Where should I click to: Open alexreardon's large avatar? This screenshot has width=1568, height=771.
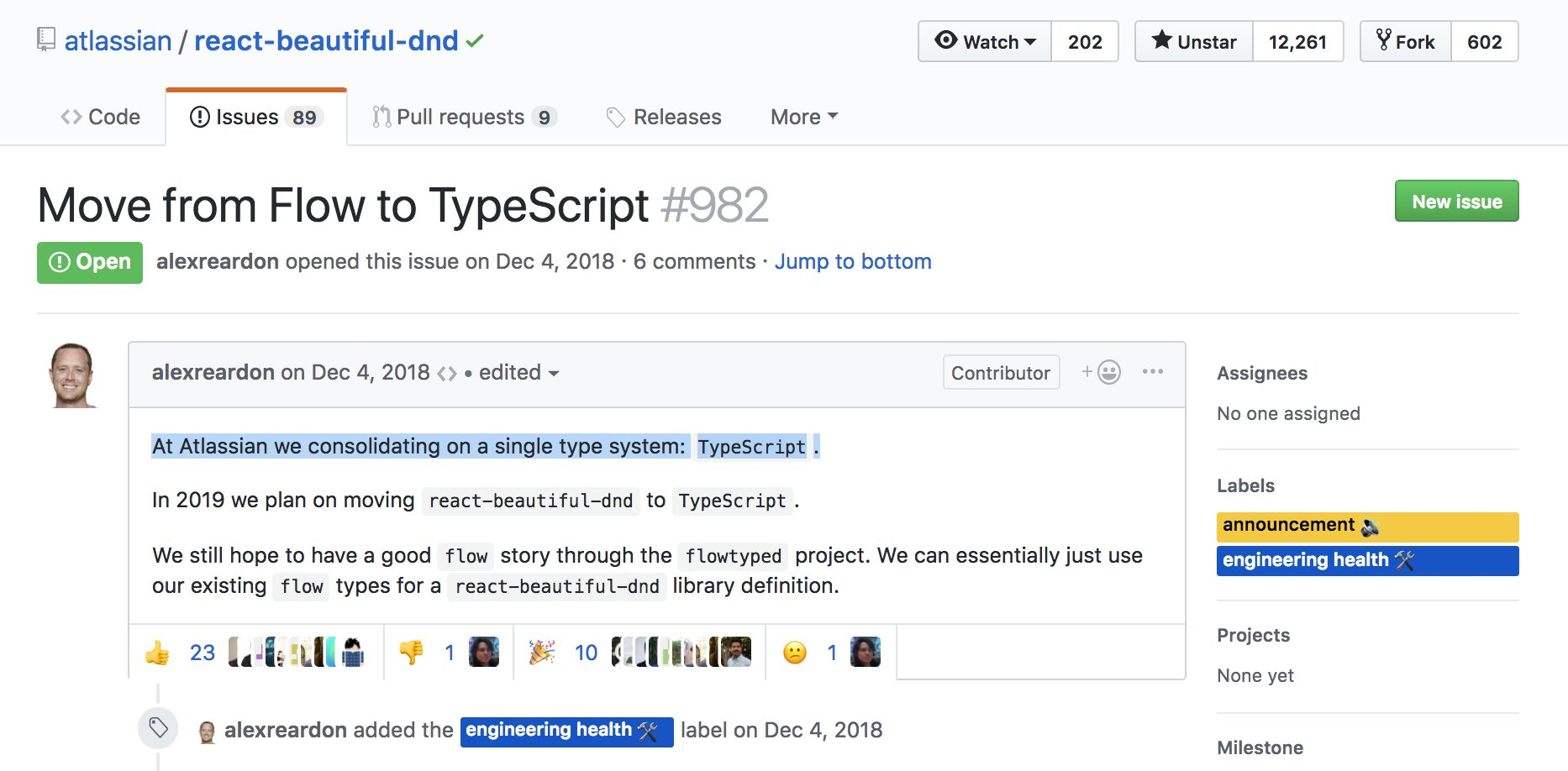[72, 375]
